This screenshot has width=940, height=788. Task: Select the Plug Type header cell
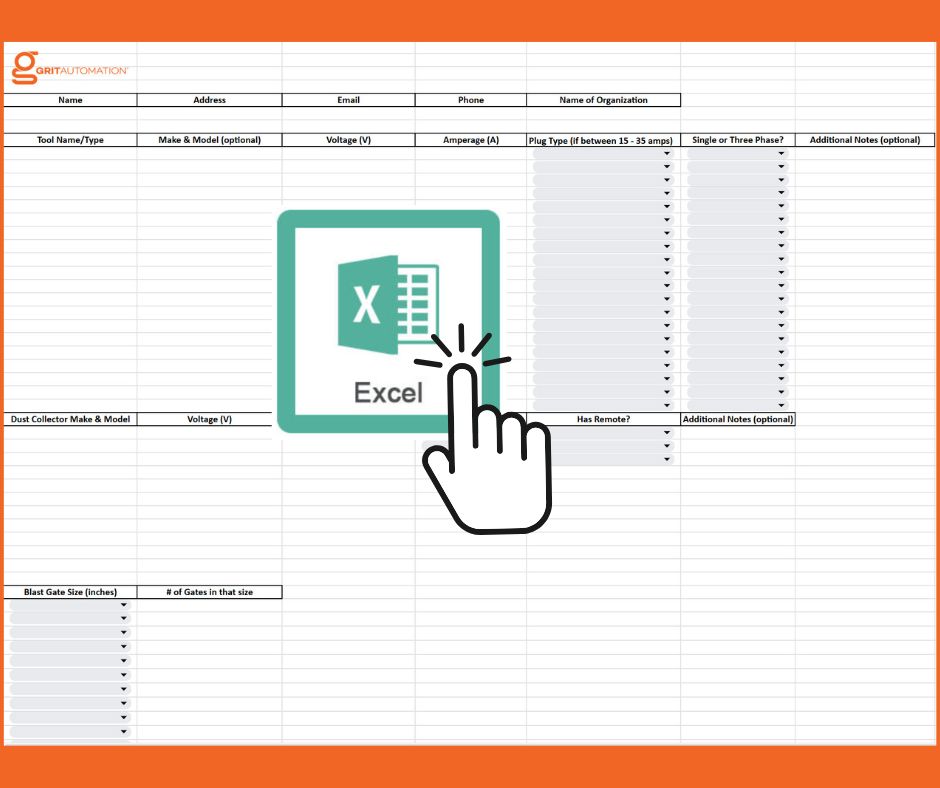pyautogui.click(x=604, y=140)
